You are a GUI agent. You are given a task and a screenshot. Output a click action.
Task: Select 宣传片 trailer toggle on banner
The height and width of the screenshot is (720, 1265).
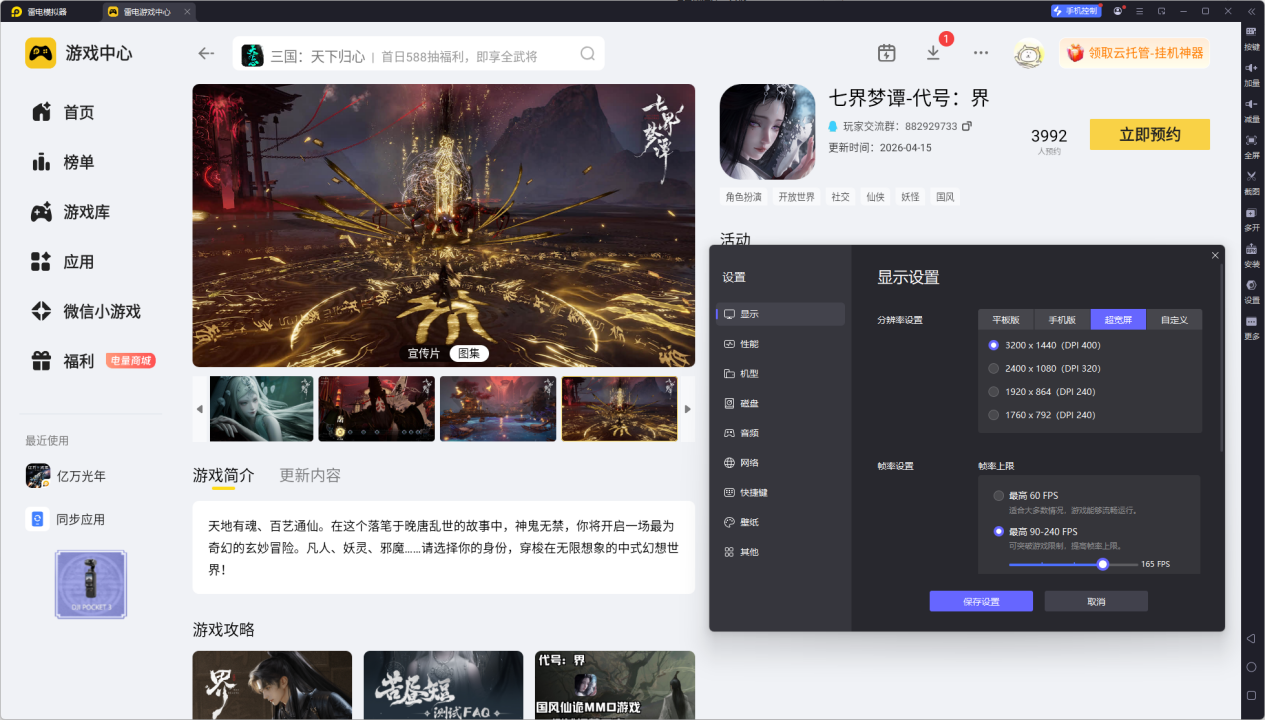click(424, 353)
